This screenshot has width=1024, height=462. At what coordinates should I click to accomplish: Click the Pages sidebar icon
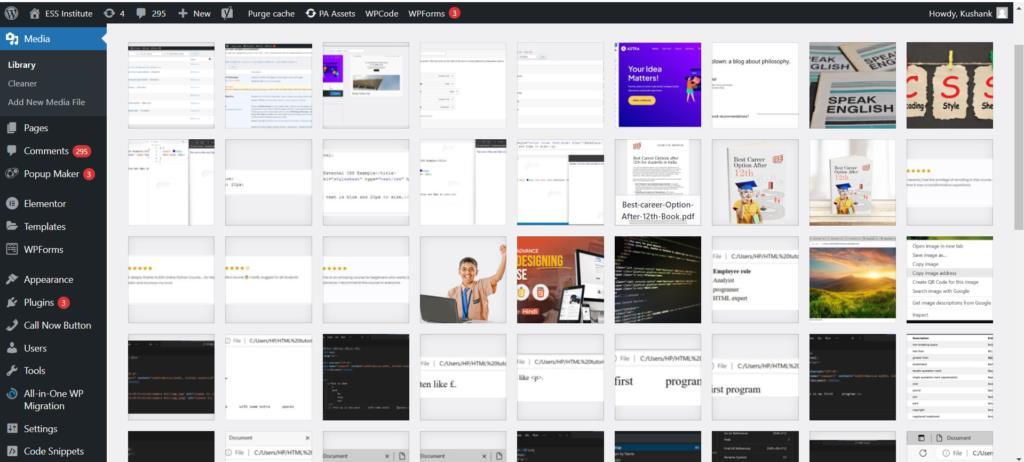(12, 127)
